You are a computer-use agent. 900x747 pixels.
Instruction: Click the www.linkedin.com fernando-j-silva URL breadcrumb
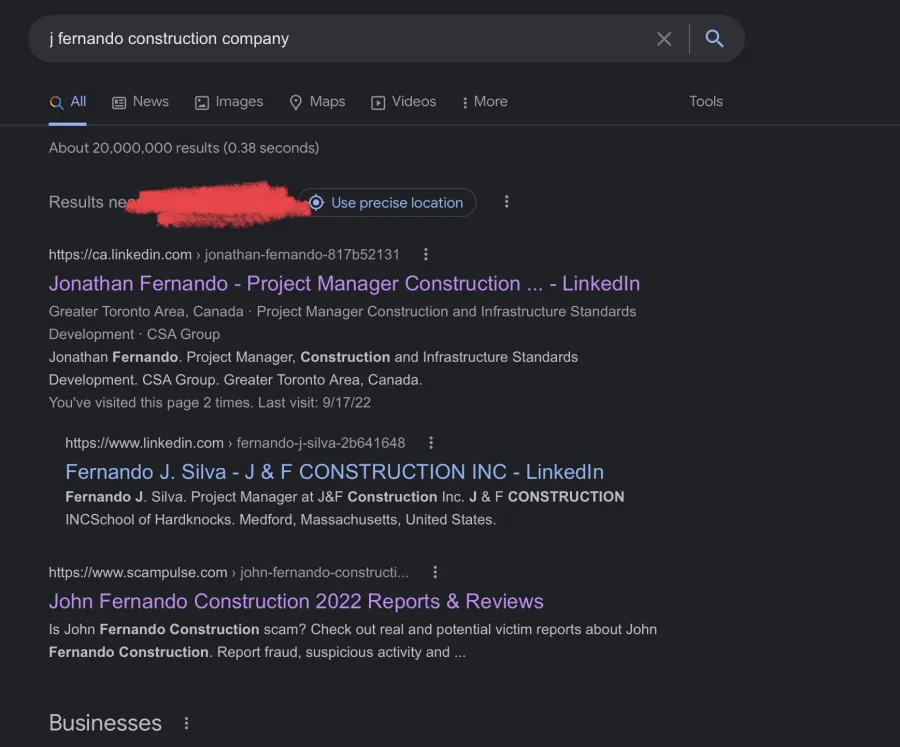(x=235, y=443)
